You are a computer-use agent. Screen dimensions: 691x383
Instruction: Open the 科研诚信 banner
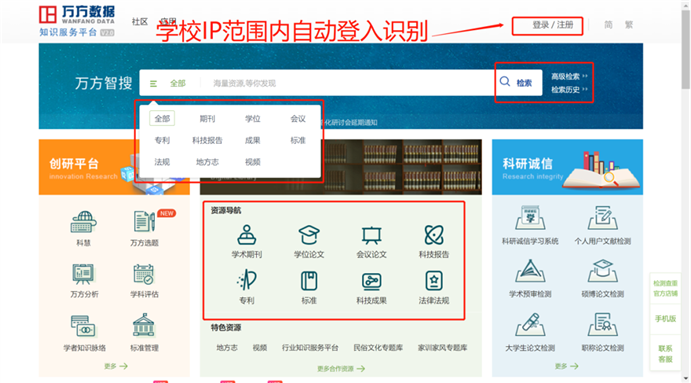click(x=567, y=167)
